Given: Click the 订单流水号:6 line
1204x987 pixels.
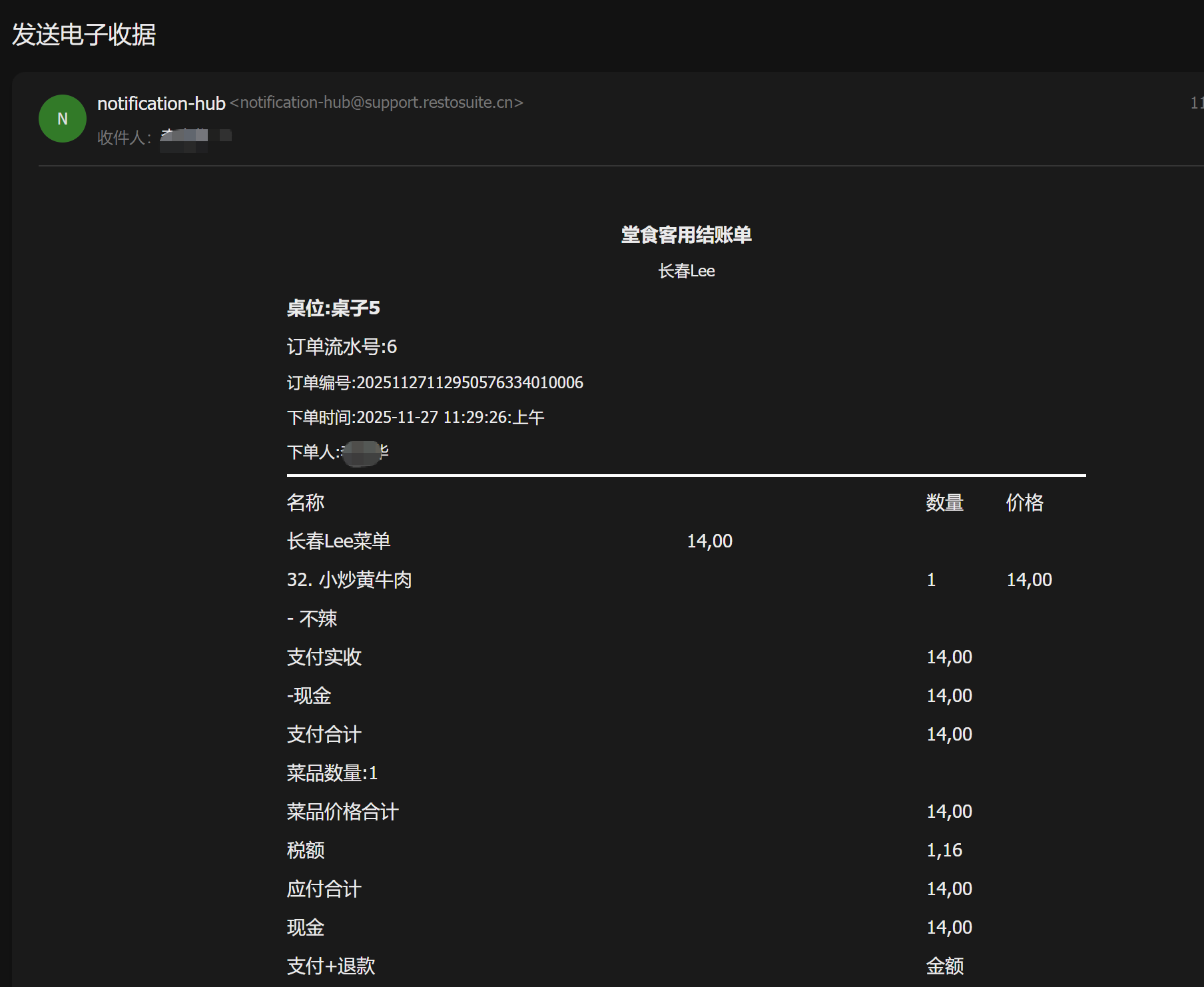Looking at the screenshot, I should point(342,346).
